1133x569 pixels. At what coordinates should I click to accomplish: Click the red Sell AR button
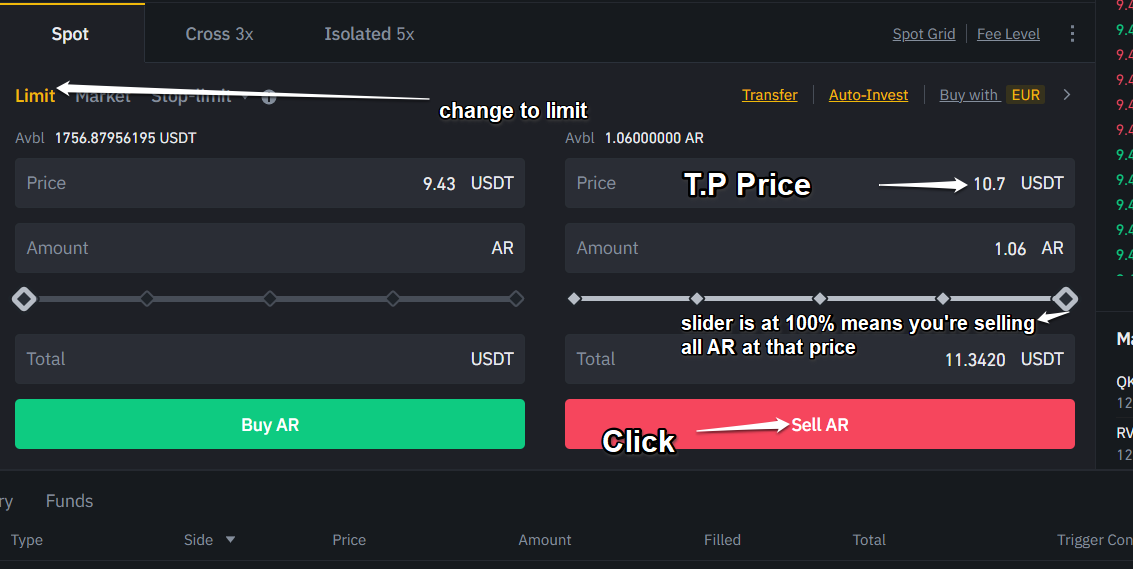(x=820, y=424)
